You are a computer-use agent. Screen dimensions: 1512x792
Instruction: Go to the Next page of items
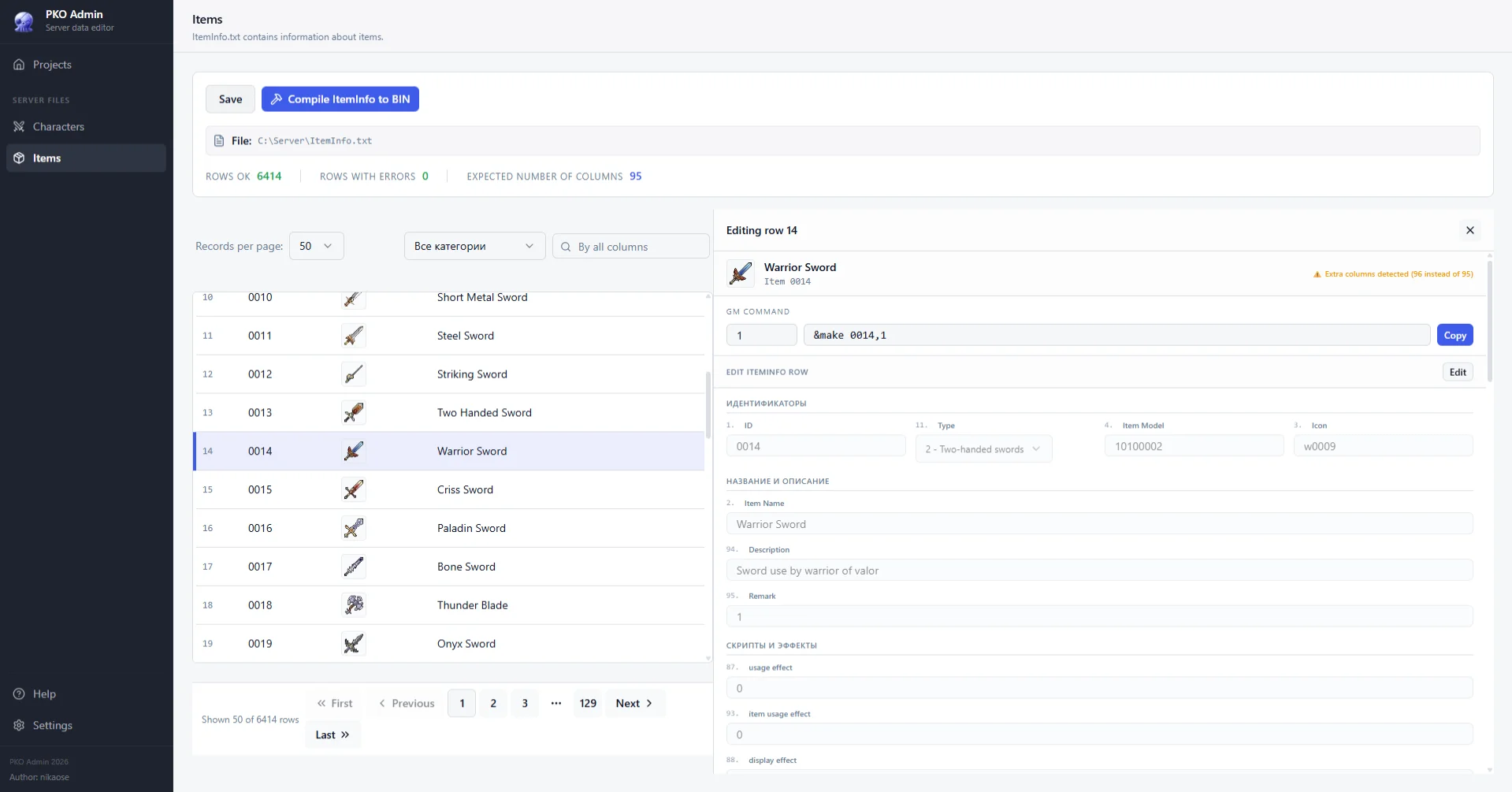634,703
